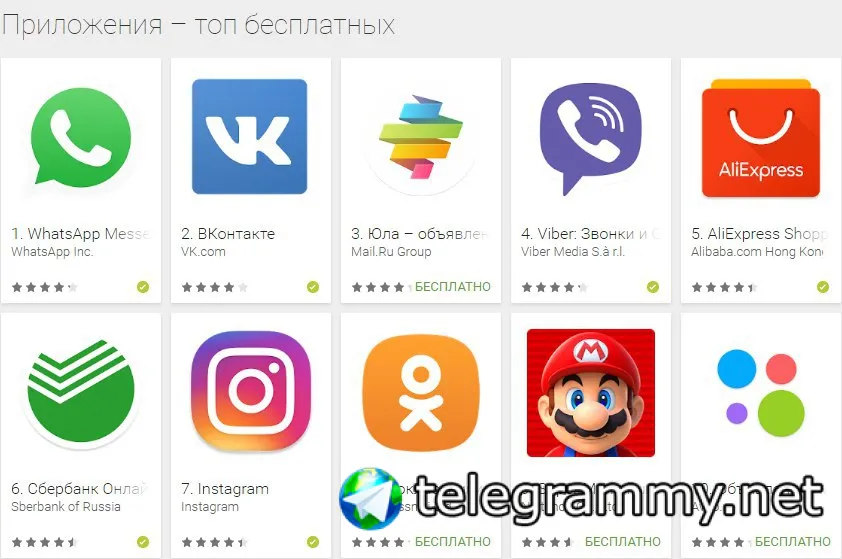842x559 pixels.
Task: Click the green checkmark on Viber card
Action: tap(652, 287)
